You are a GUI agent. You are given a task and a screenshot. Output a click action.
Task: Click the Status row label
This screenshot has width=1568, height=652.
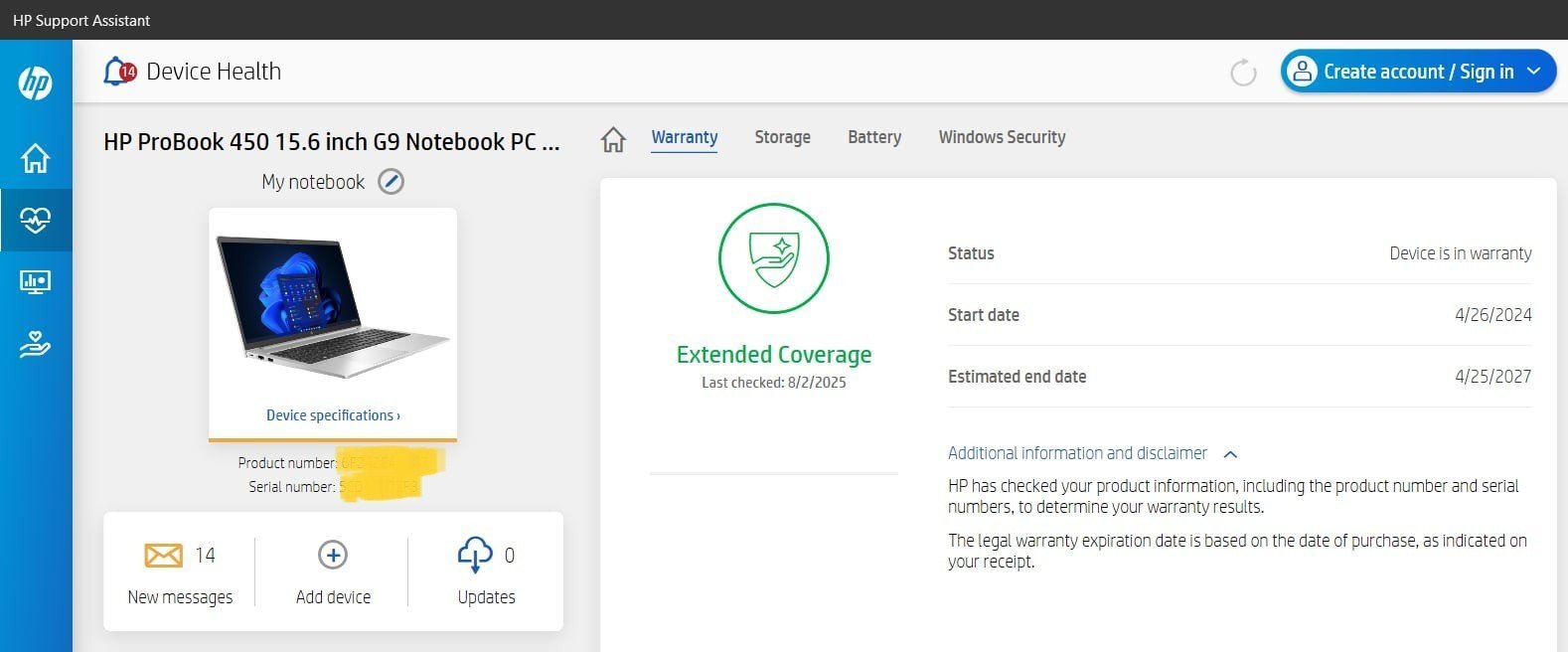point(971,253)
